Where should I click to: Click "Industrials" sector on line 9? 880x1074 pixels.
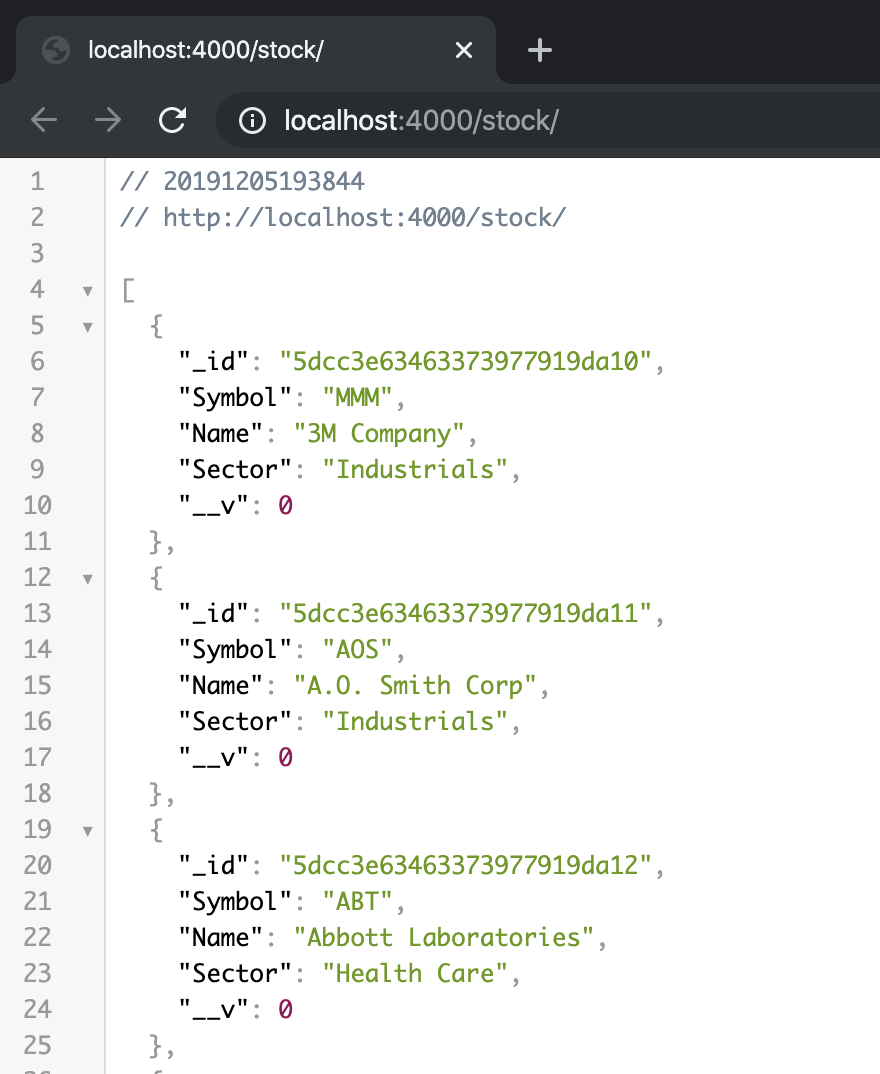[414, 469]
